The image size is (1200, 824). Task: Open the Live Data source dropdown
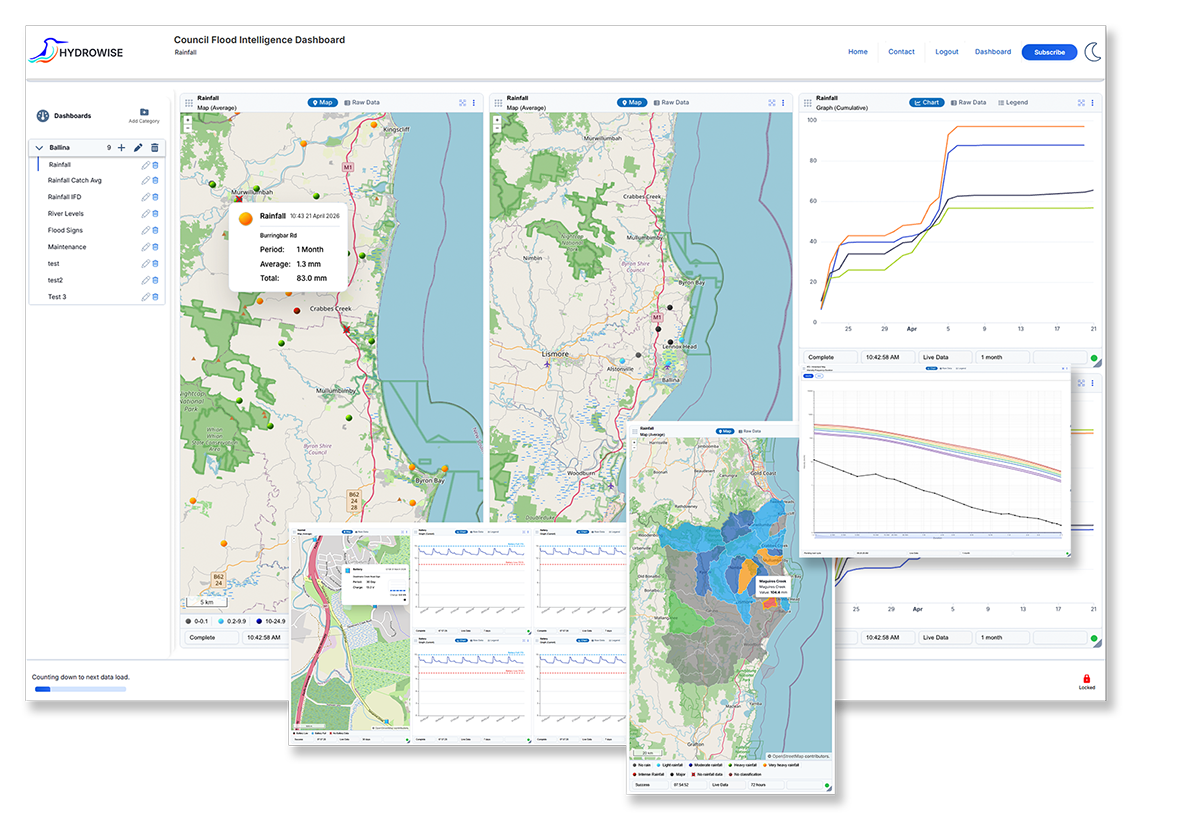pyautogui.click(x=935, y=356)
